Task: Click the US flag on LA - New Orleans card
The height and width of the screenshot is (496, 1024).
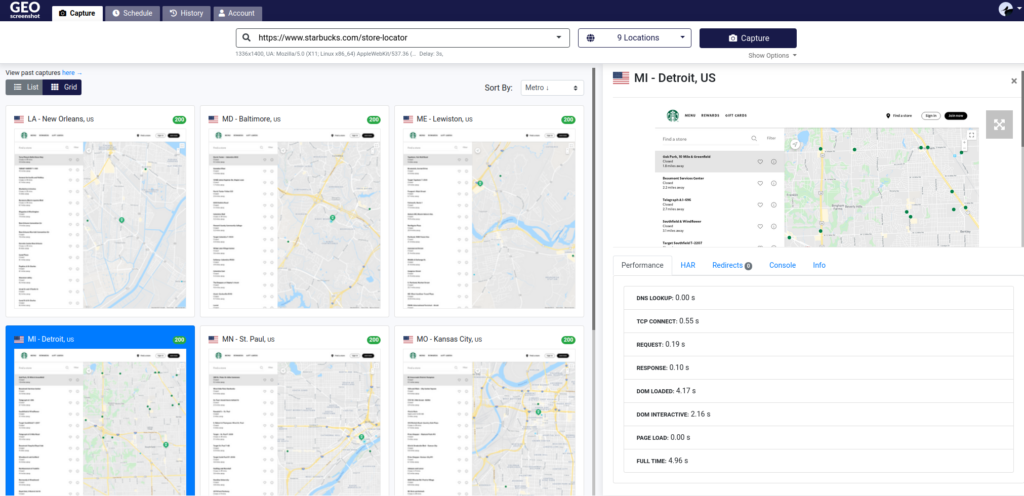Action: pyautogui.click(x=19, y=119)
